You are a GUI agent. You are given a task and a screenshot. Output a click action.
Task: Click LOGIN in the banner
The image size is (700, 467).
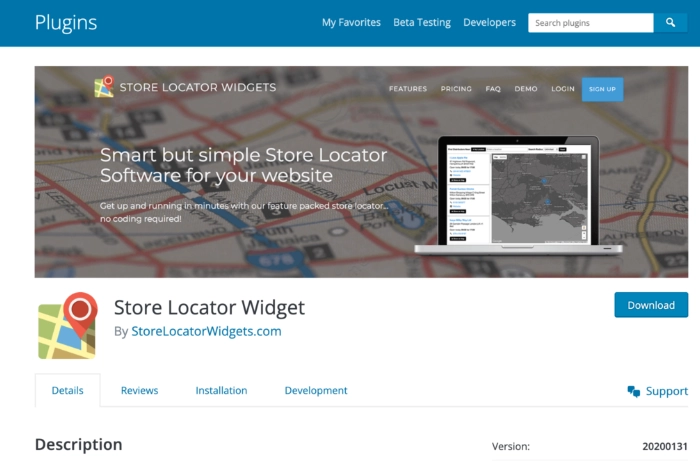[x=562, y=89]
